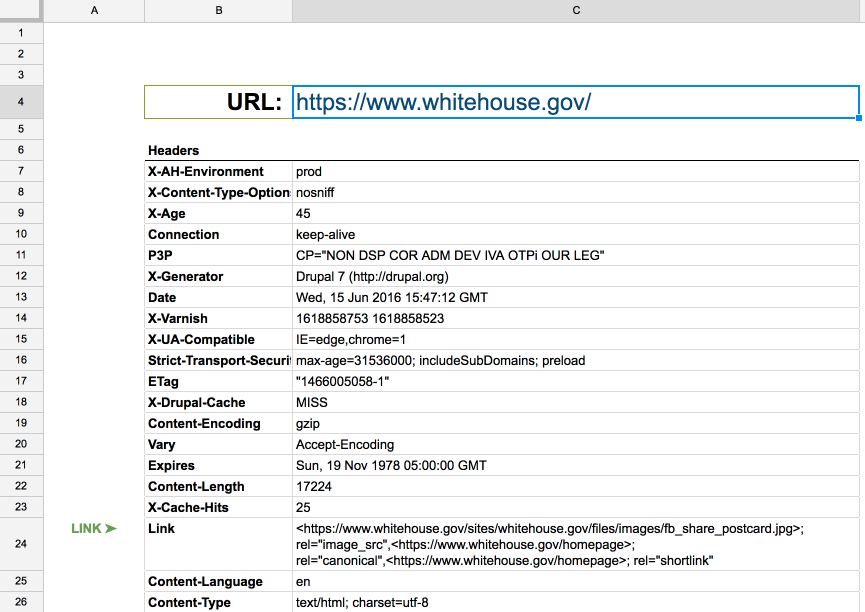This screenshot has width=865, height=612.
Task: Select the "1466005058-1" ETag value
Action: pos(575,381)
